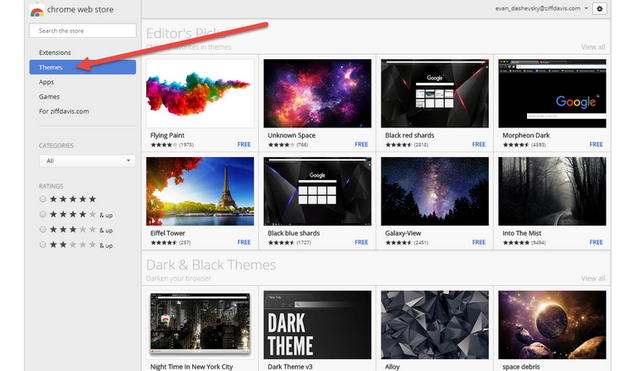The image size is (630, 371).
Task: Filter by two stars & up
Action: 43,244
